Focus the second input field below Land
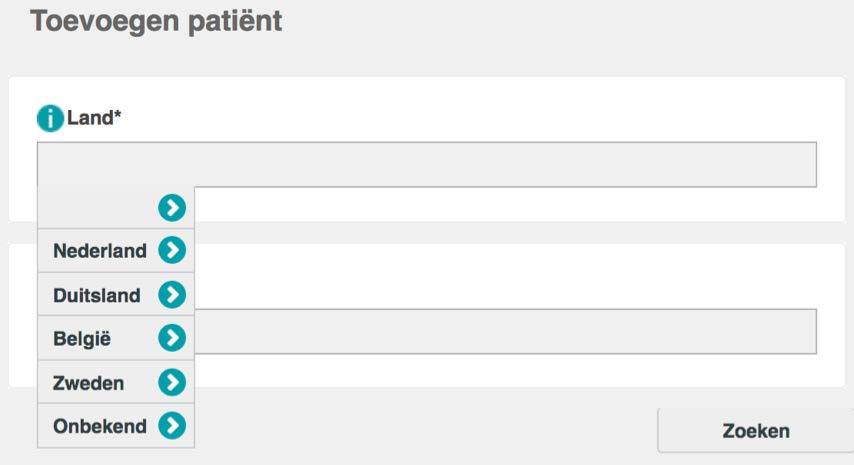The height and width of the screenshot is (465, 854). 505,332
